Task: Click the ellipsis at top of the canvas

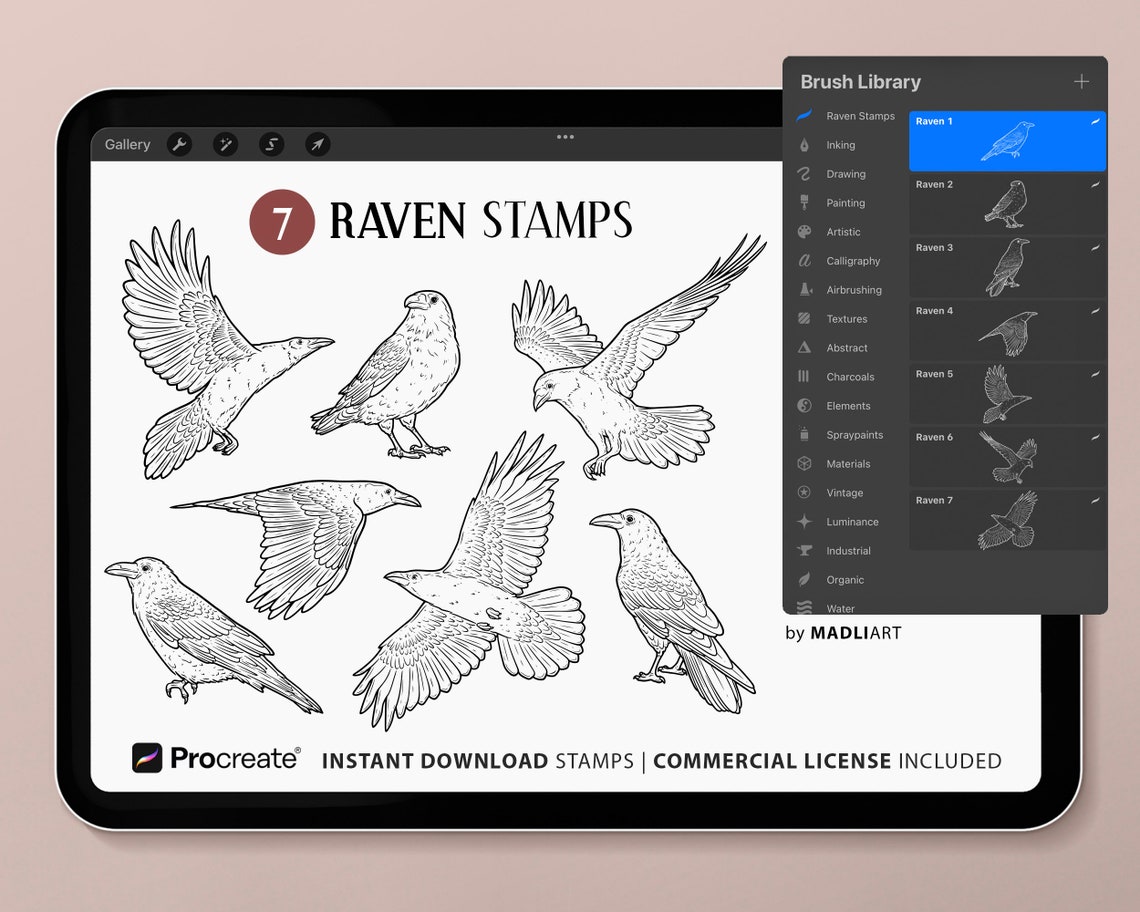Action: (565, 138)
